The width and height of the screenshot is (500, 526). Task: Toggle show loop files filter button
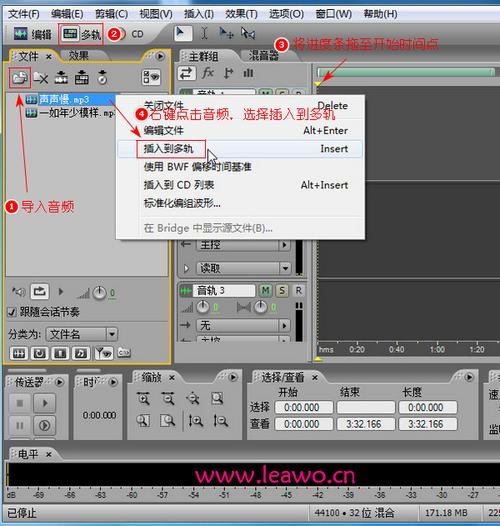tap(39, 353)
